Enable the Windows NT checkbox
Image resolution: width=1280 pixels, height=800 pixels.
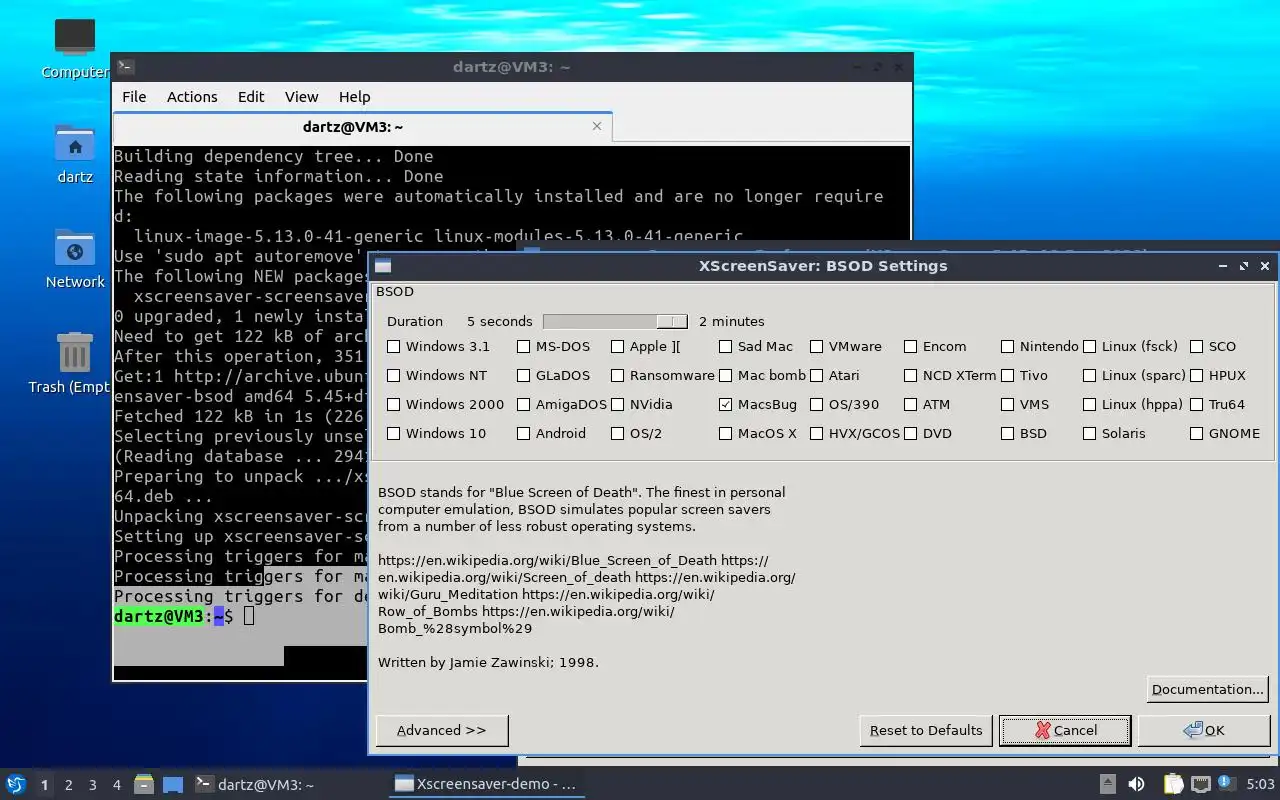point(394,376)
